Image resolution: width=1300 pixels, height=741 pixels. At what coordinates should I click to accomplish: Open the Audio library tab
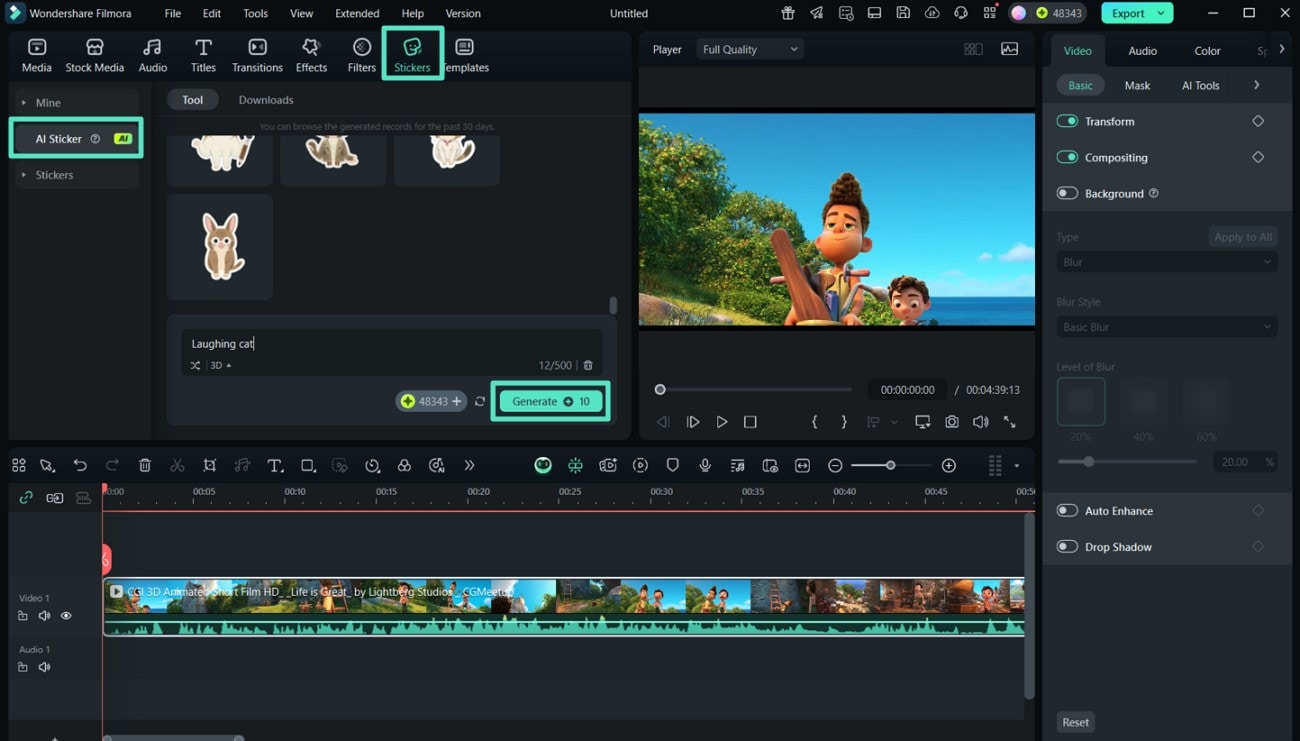tap(152, 55)
